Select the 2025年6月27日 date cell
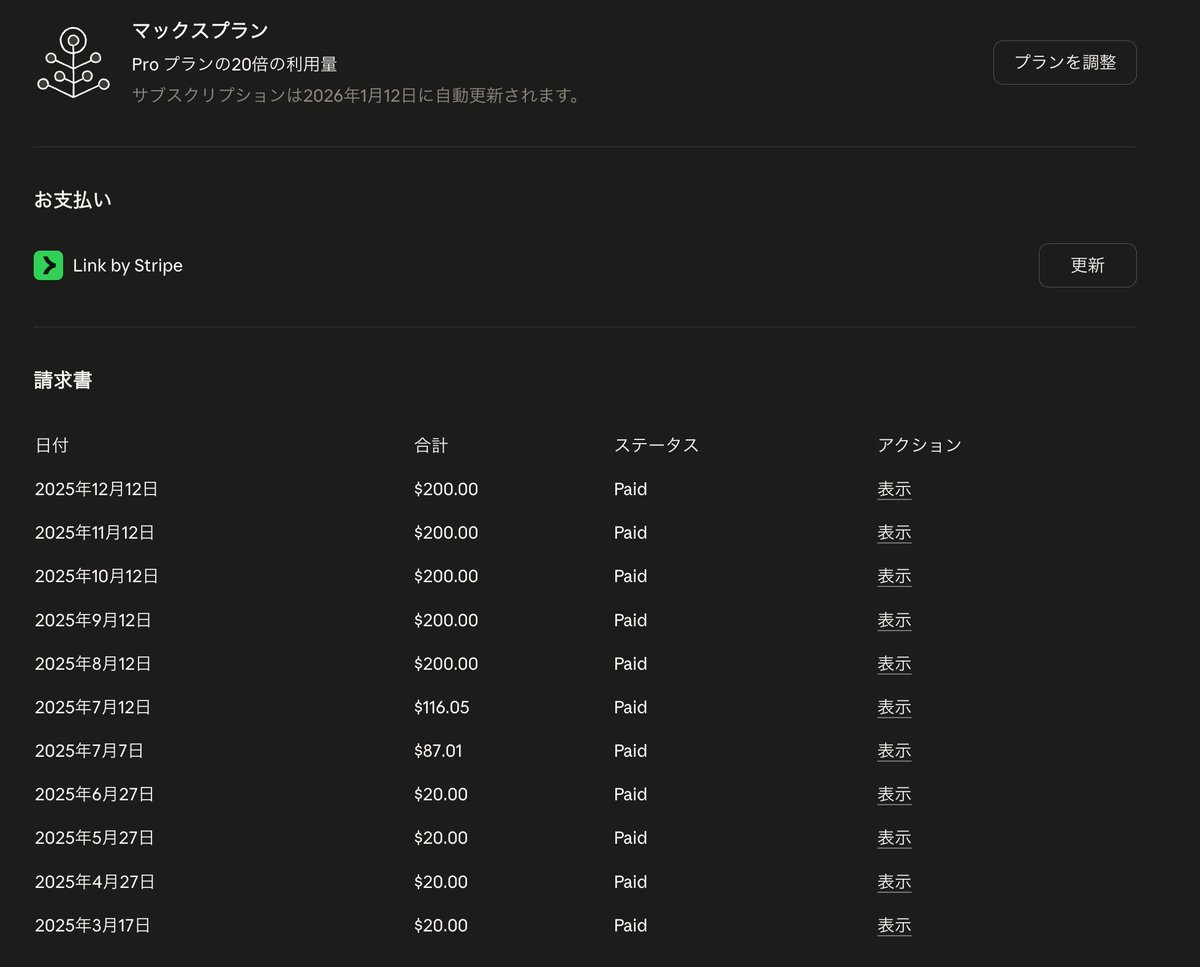 click(x=94, y=795)
